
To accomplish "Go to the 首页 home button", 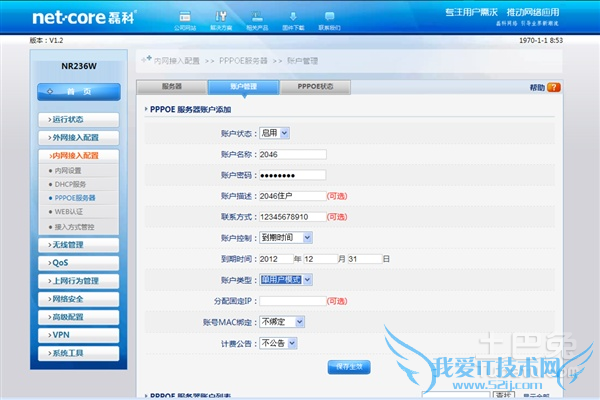I will coord(79,92).
